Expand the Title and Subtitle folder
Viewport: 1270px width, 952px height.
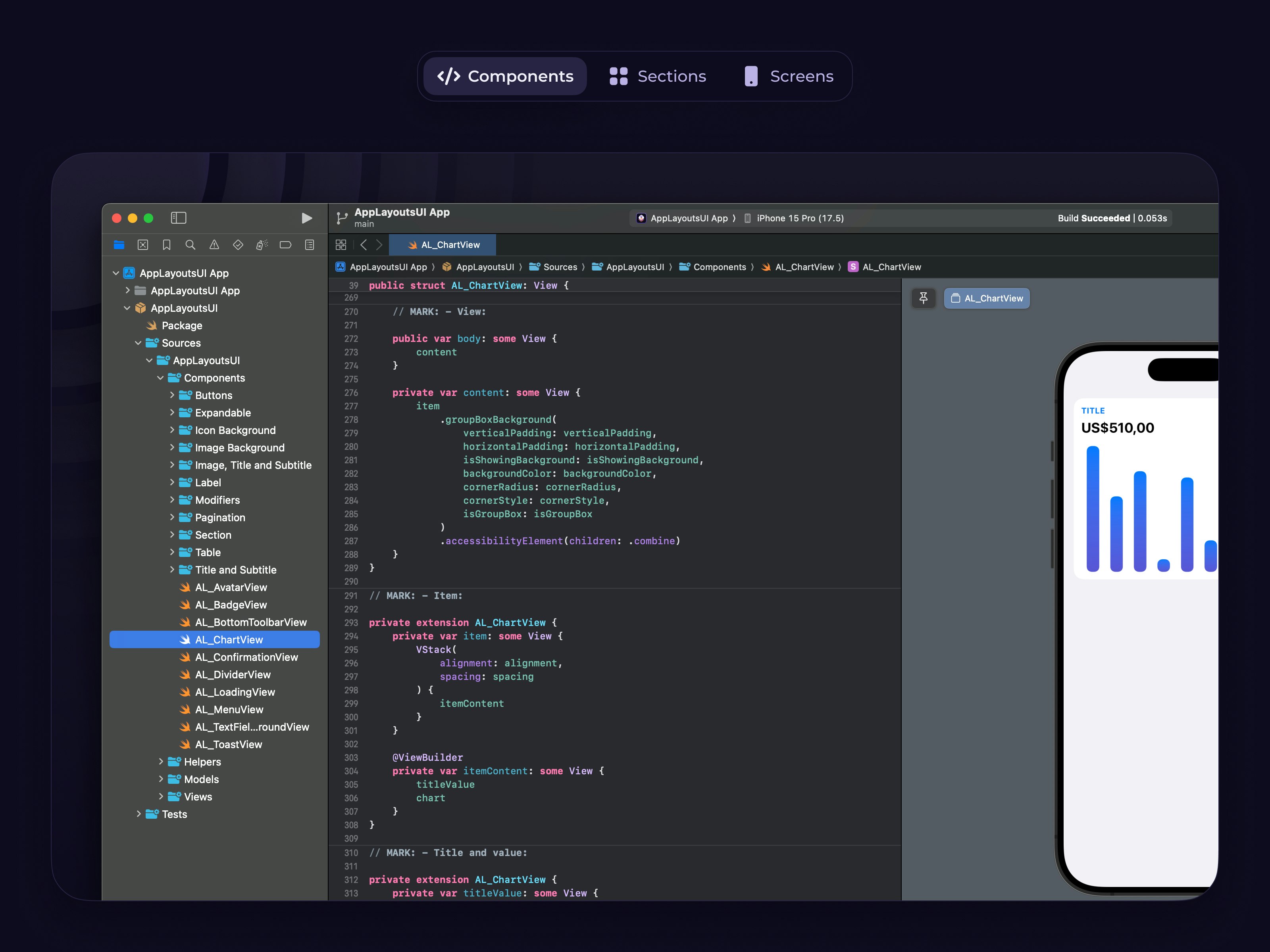(172, 570)
